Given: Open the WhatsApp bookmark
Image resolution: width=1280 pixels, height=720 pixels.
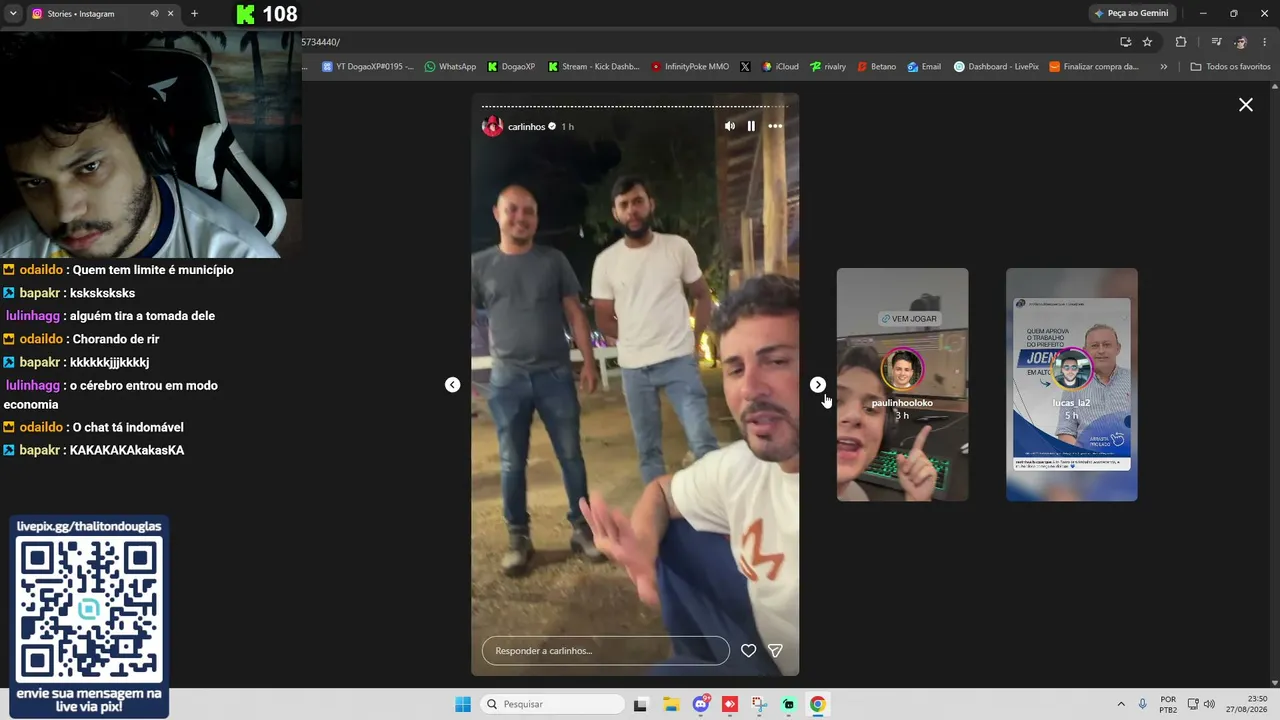Looking at the screenshot, I should (450, 67).
